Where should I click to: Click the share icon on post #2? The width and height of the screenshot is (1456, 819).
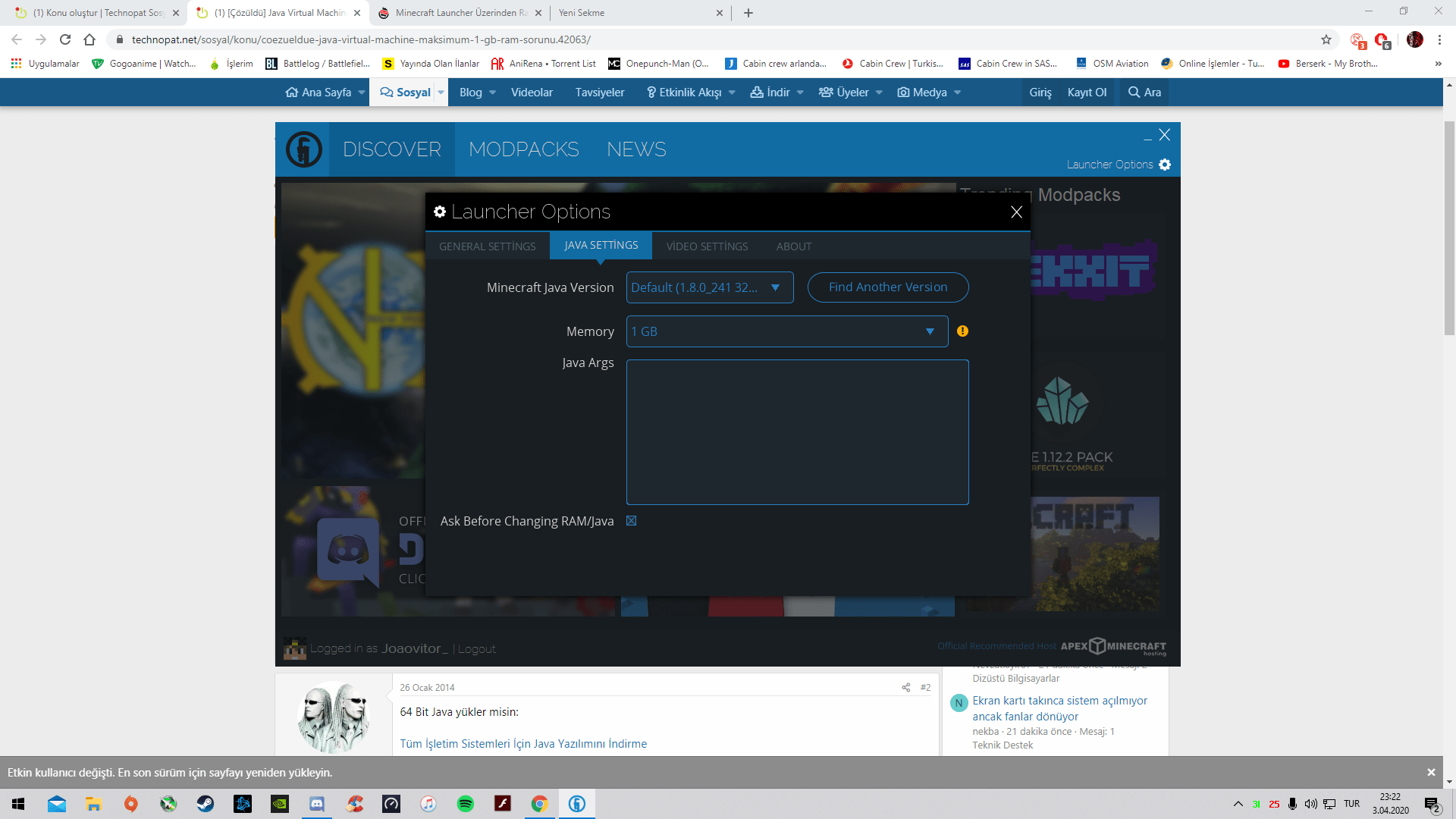905,687
